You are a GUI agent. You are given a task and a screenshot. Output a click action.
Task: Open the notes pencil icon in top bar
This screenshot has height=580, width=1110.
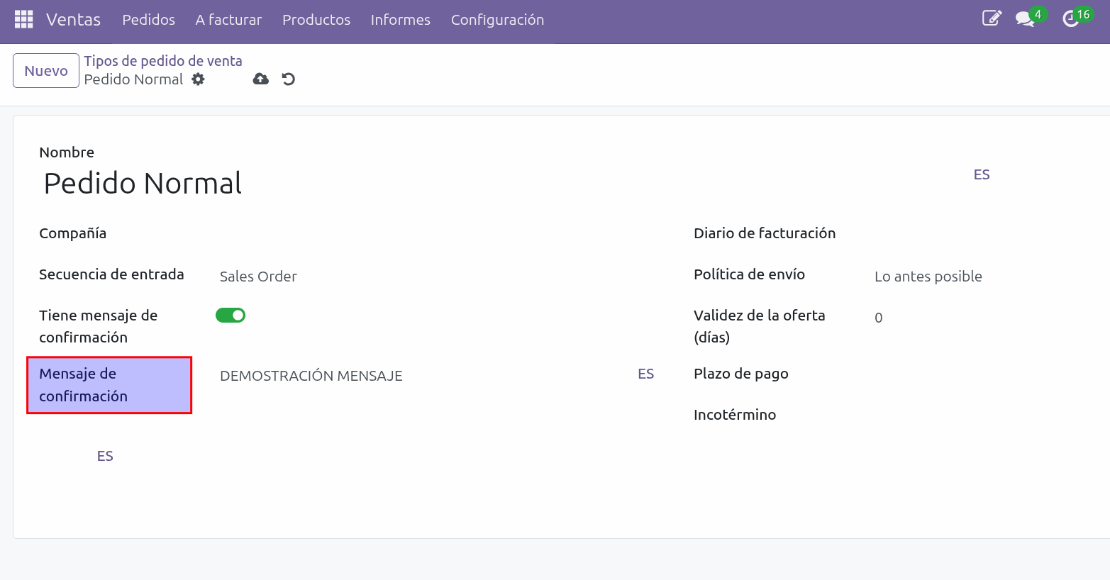[x=991, y=18]
